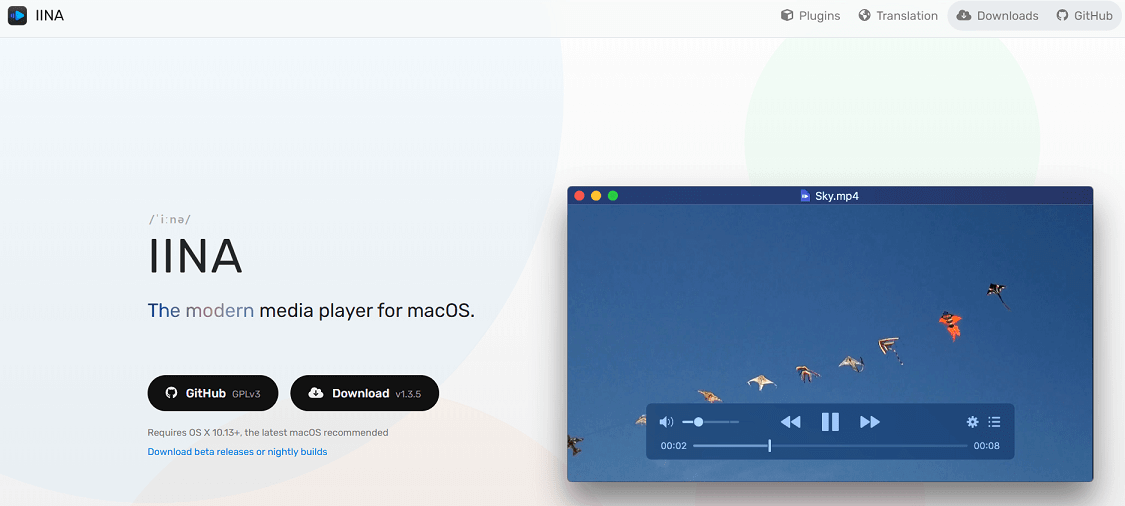Click the fast-forward button in the player

870,422
